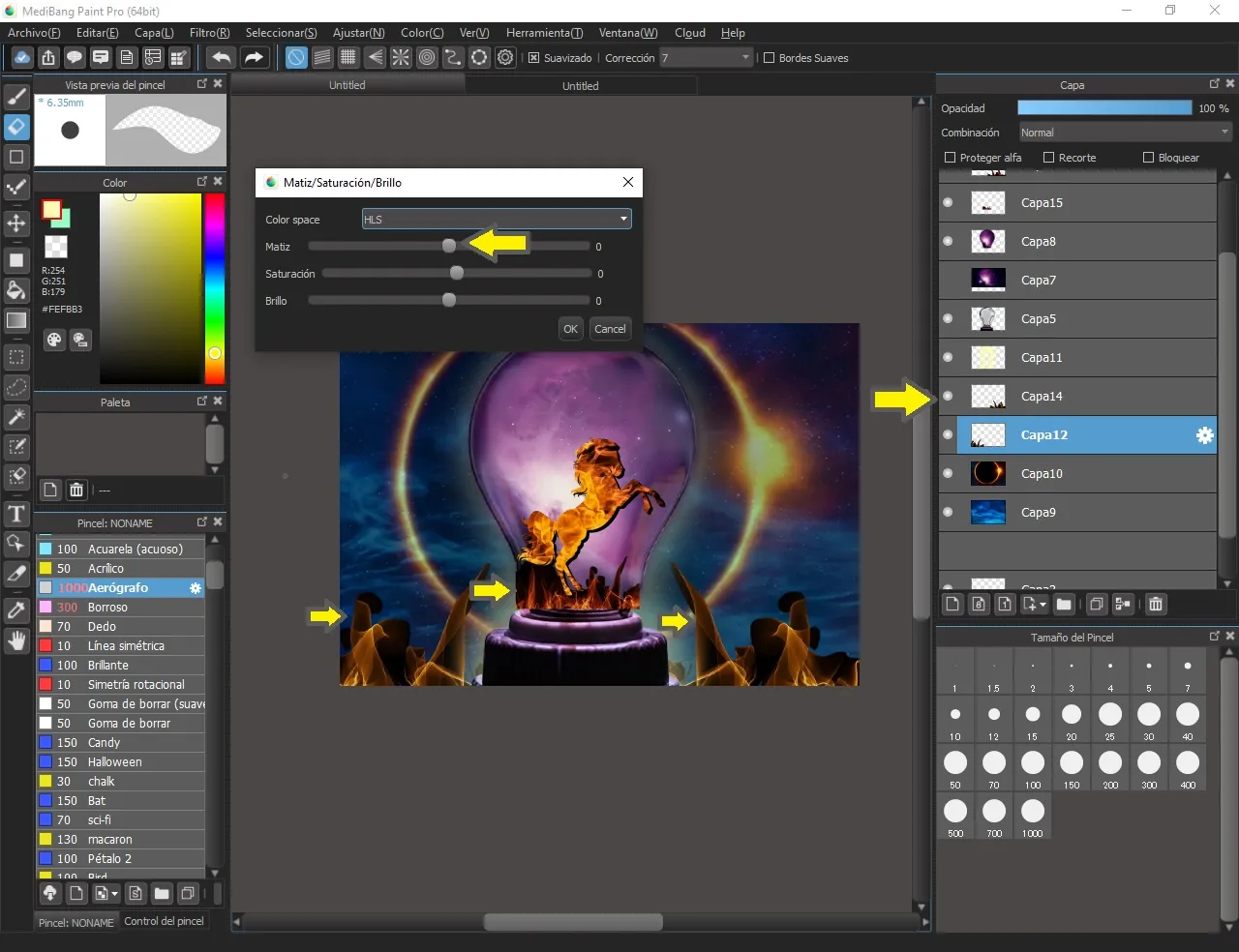Viewport: 1239px width, 952px height.
Task: Turn snap off icon
Action: 296,58
